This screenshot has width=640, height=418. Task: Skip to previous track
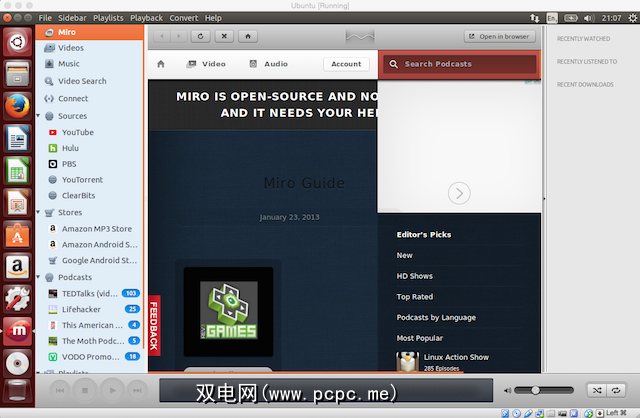pyautogui.click(x=60, y=391)
